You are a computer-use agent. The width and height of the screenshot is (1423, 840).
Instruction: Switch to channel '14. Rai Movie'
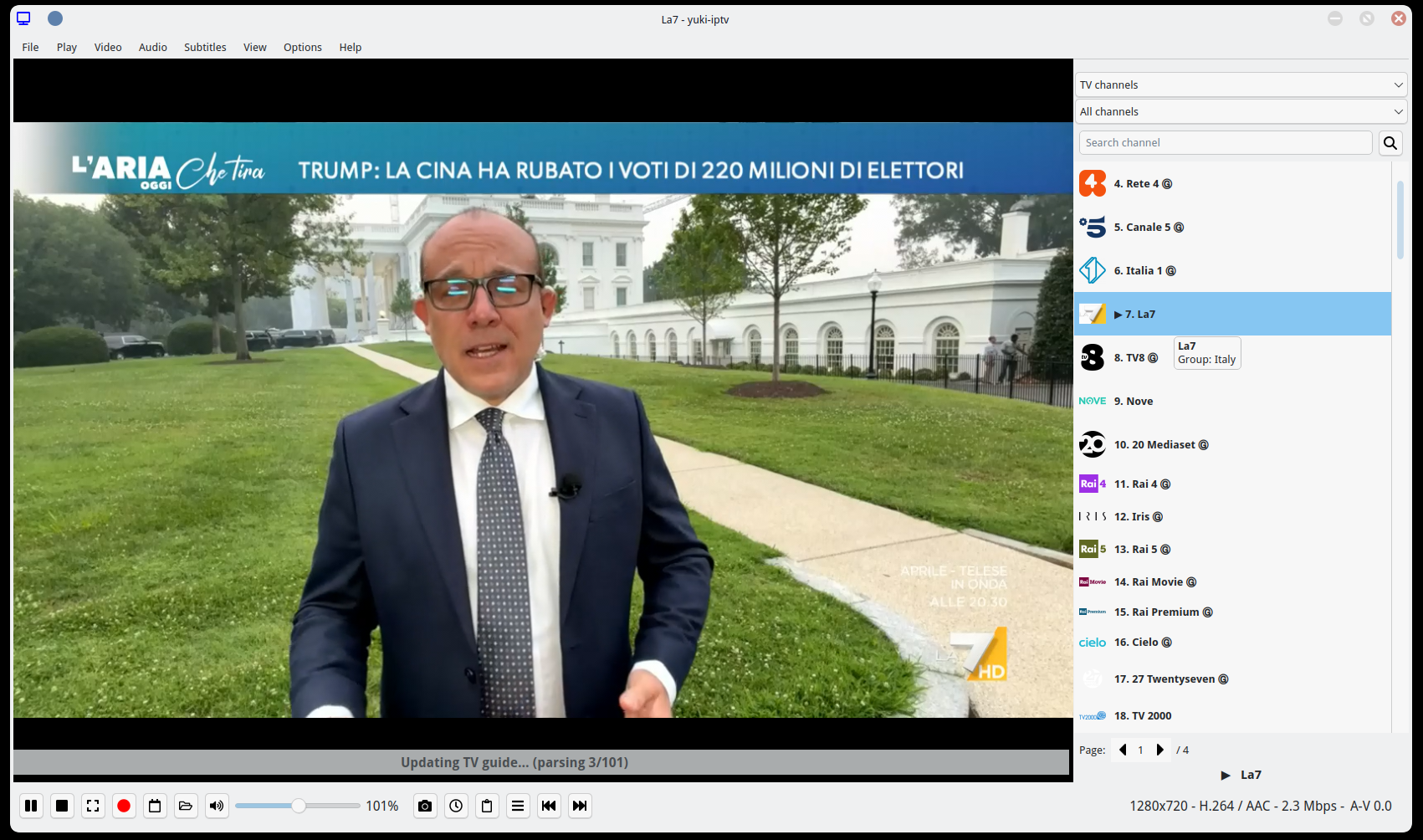coord(1232,581)
